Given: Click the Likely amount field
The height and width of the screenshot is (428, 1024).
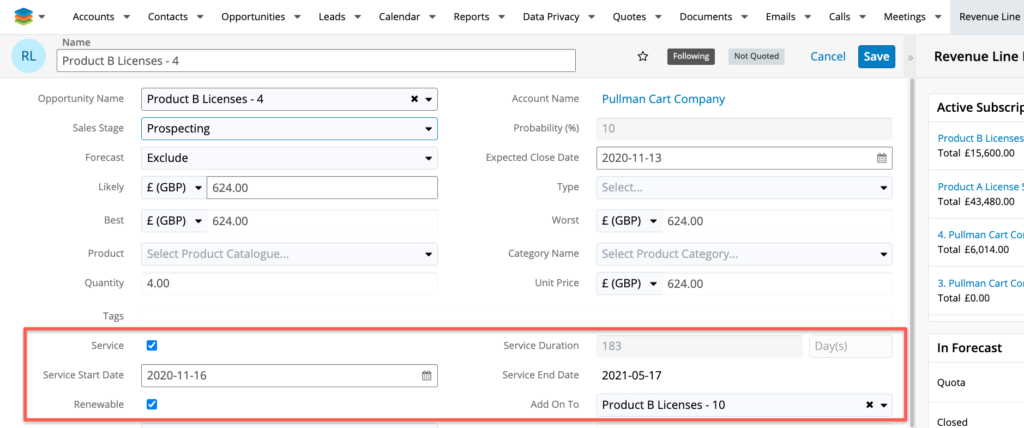Looking at the screenshot, I should point(322,188).
